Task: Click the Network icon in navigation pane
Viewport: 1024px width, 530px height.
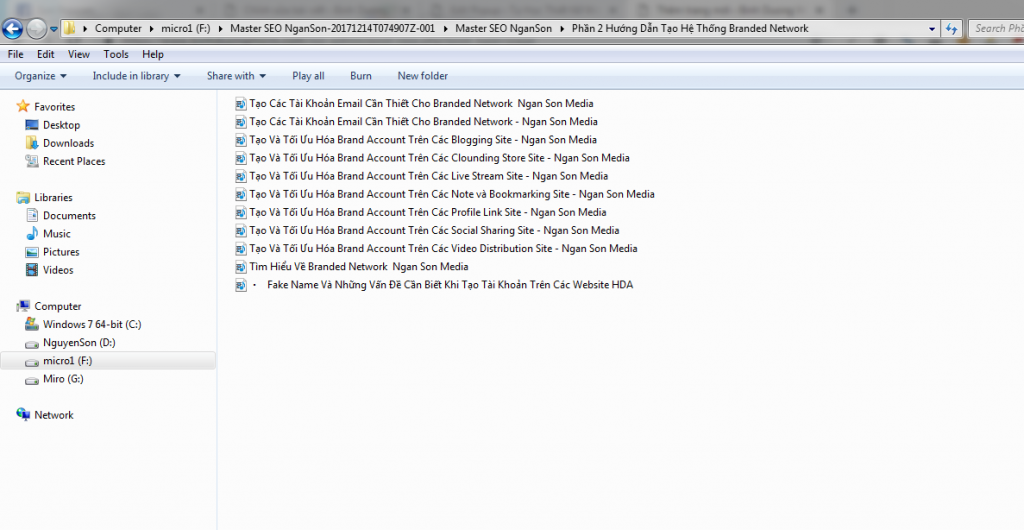Action: pos(23,415)
